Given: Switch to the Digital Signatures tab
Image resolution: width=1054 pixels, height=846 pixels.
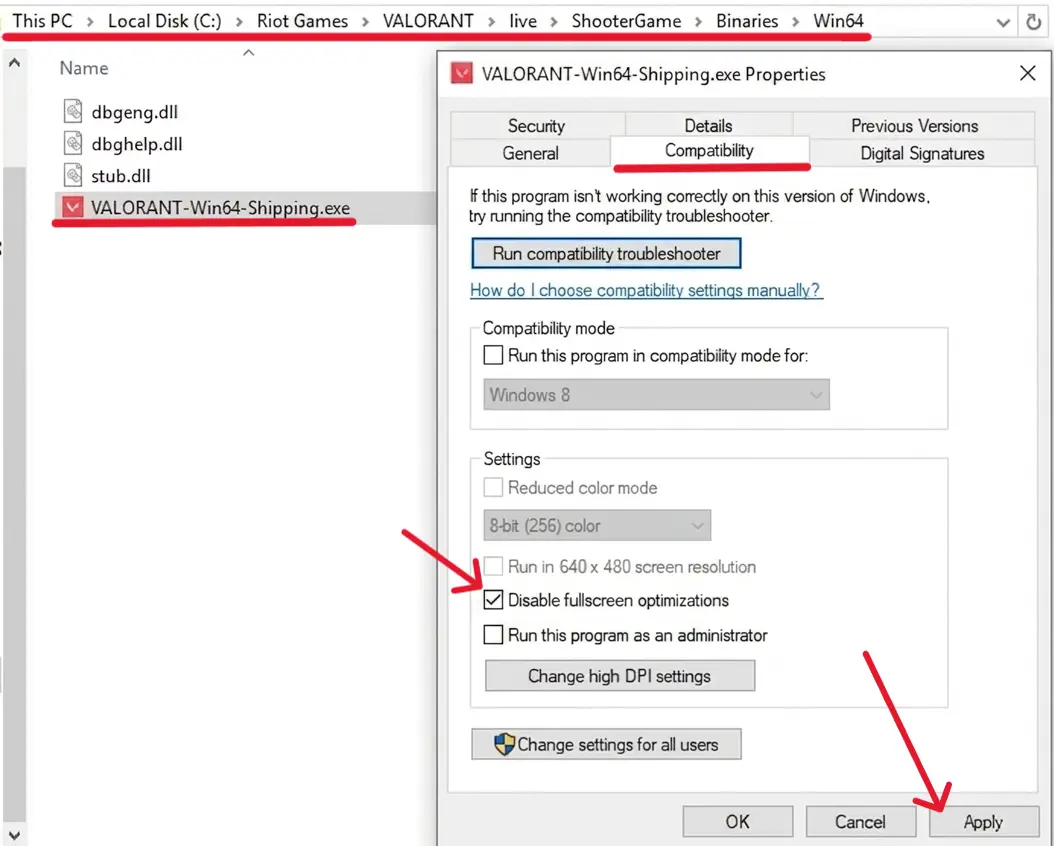Looking at the screenshot, I should click(922, 153).
